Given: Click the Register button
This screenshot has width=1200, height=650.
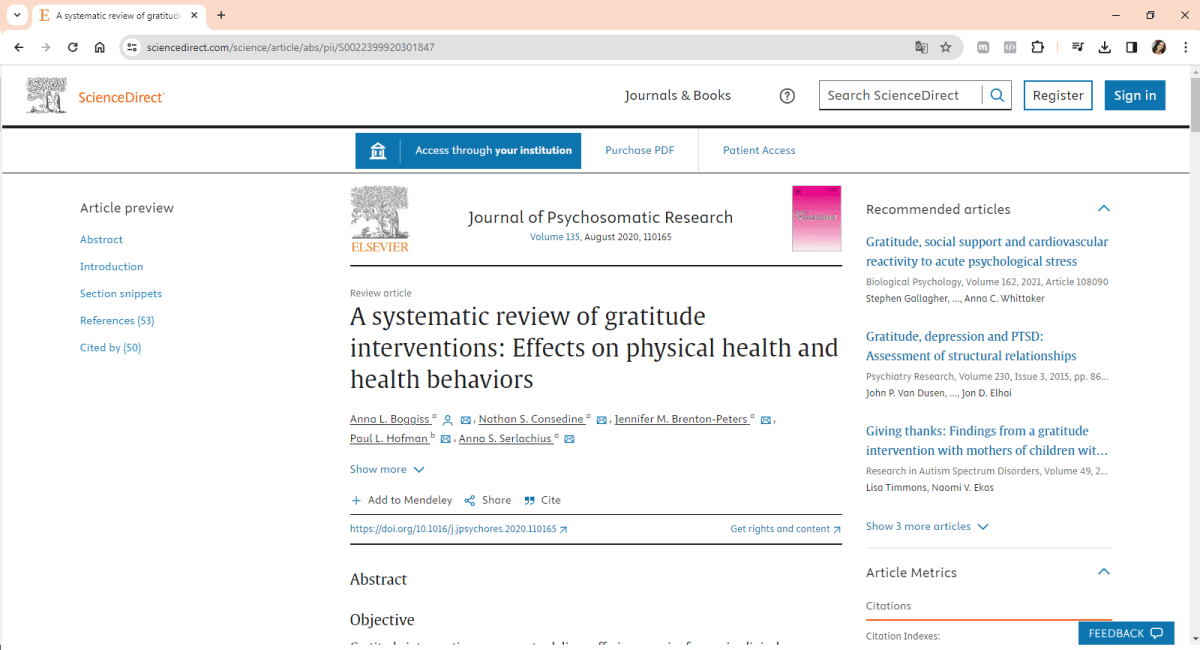Looking at the screenshot, I should pos(1058,95).
